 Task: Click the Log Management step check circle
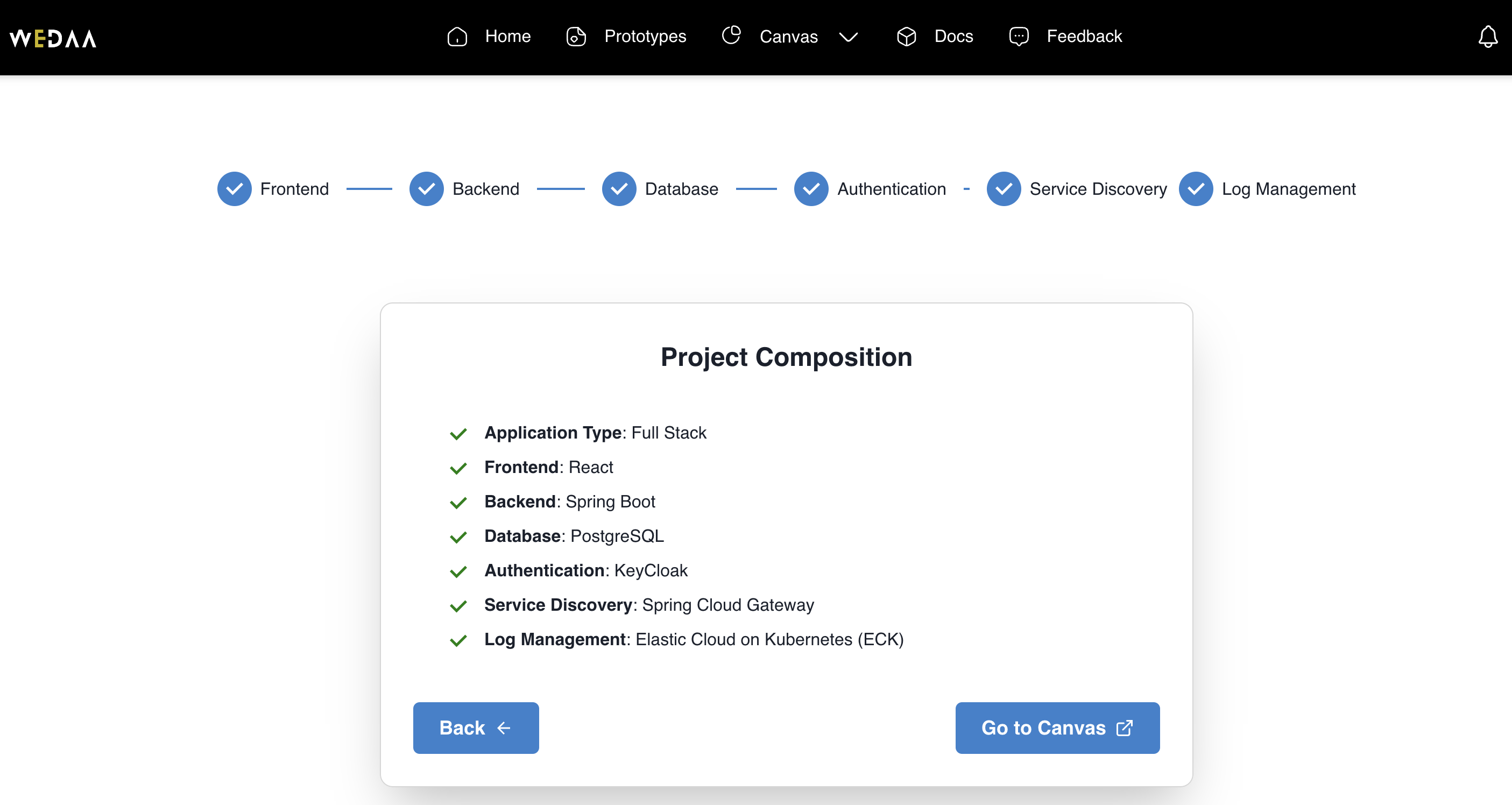click(1196, 189)
